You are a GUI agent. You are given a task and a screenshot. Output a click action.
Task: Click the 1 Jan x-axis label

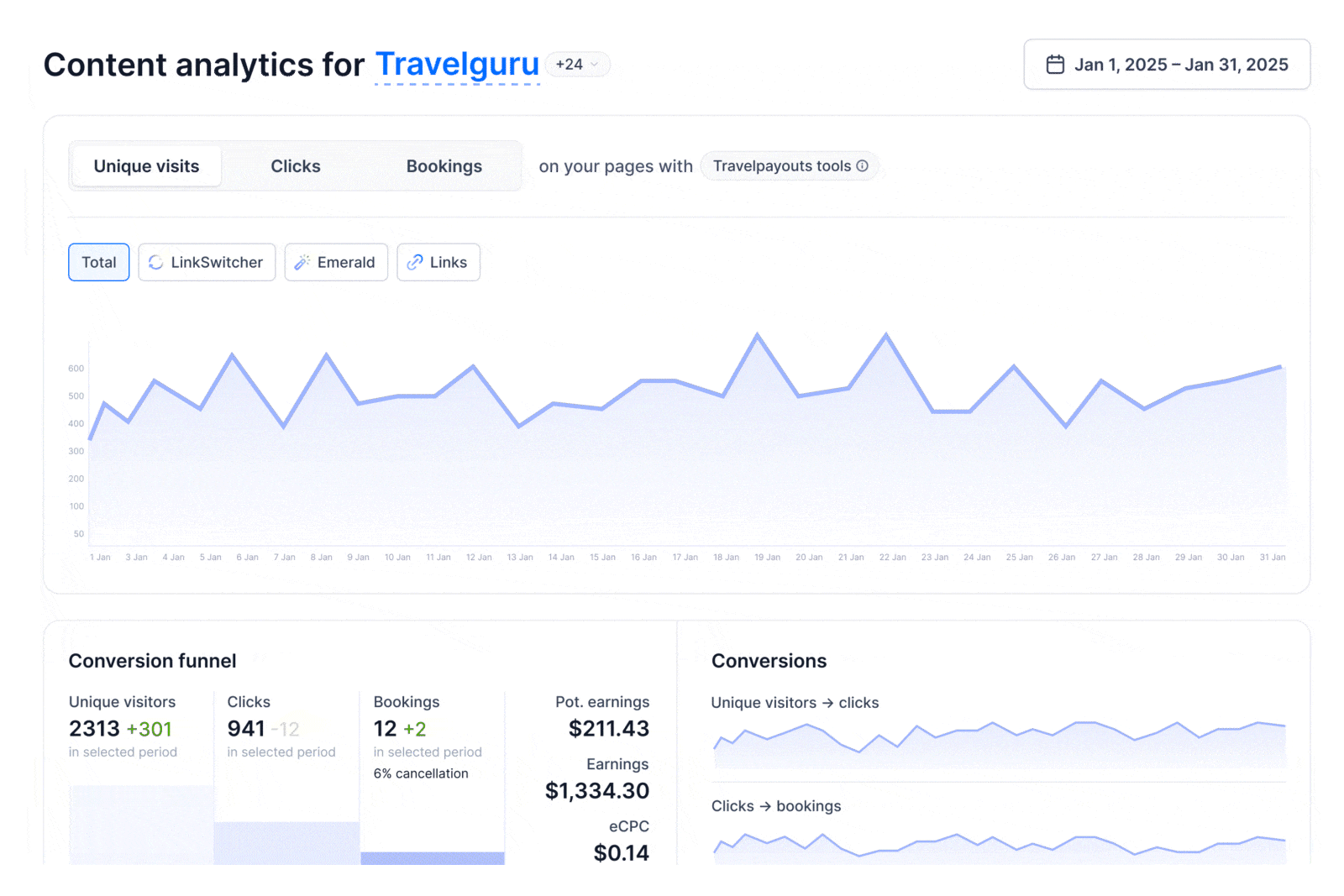[x=100, y=558]
